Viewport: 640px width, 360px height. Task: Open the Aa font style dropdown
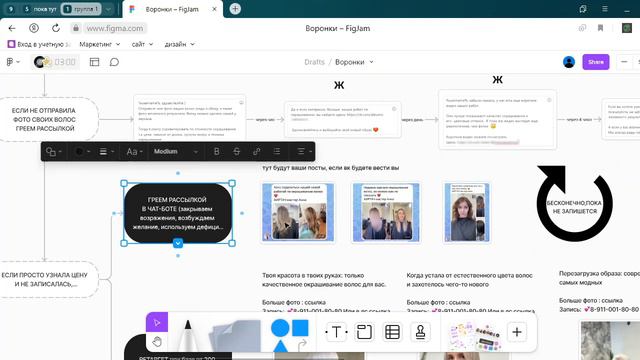pos(134,152)
